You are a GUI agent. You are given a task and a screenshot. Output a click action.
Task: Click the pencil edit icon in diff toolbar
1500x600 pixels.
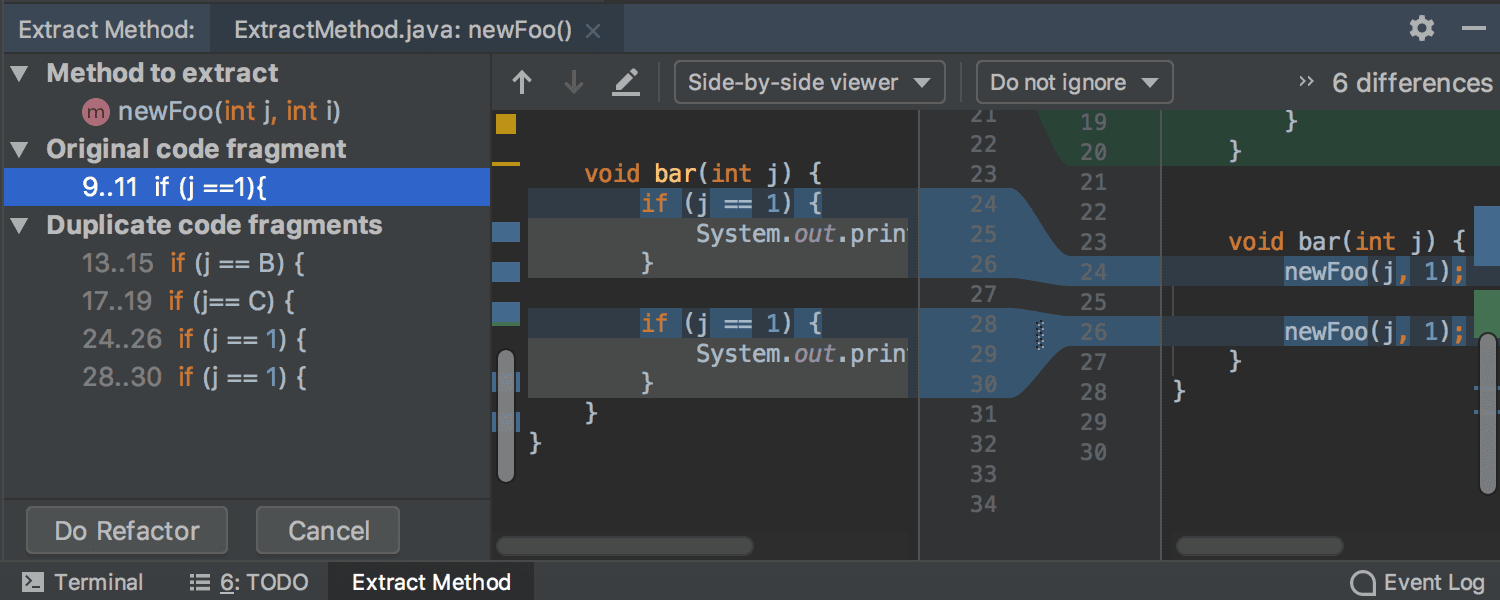click(x=626, y=82)
